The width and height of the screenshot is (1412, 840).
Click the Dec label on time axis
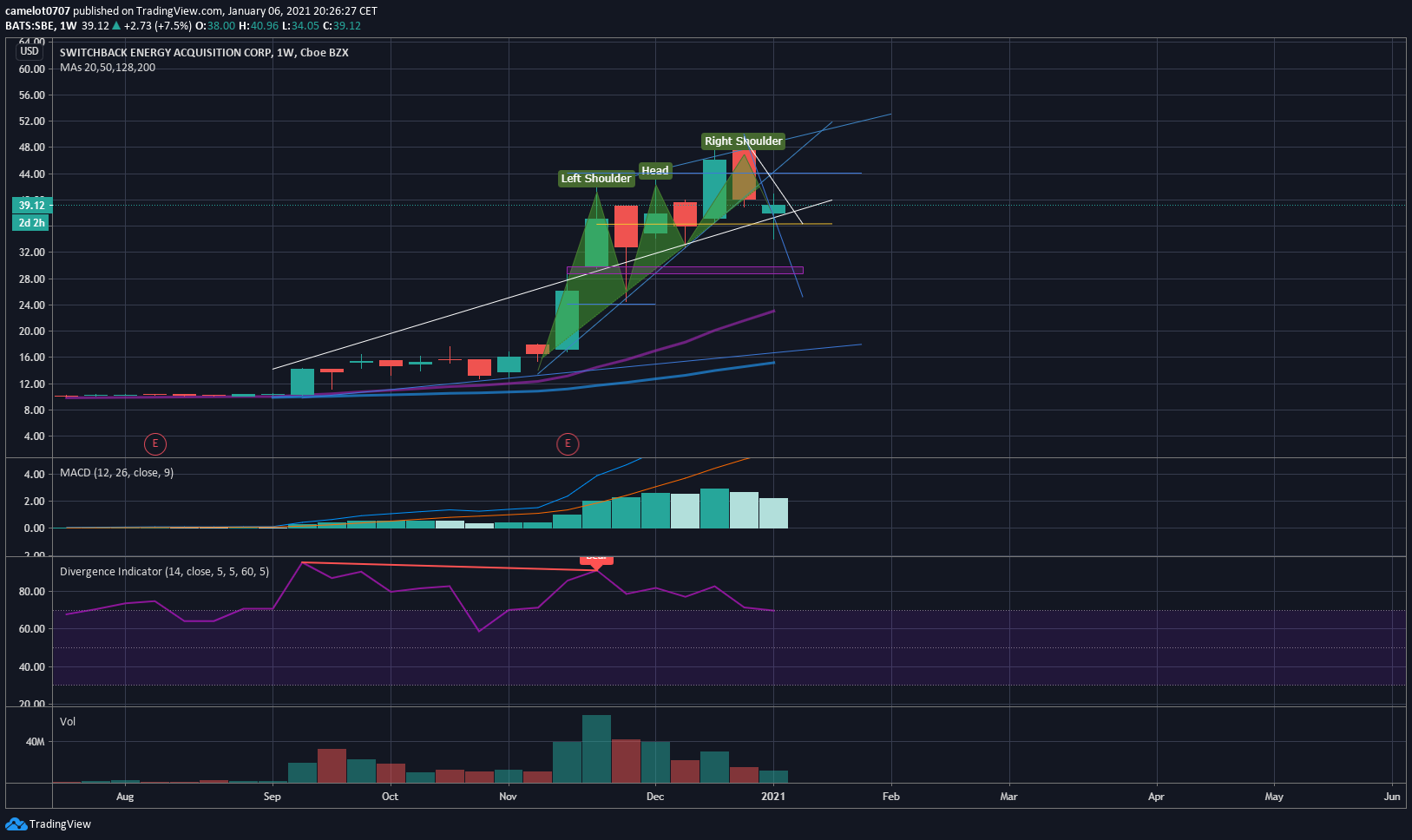tap(655, 797)
